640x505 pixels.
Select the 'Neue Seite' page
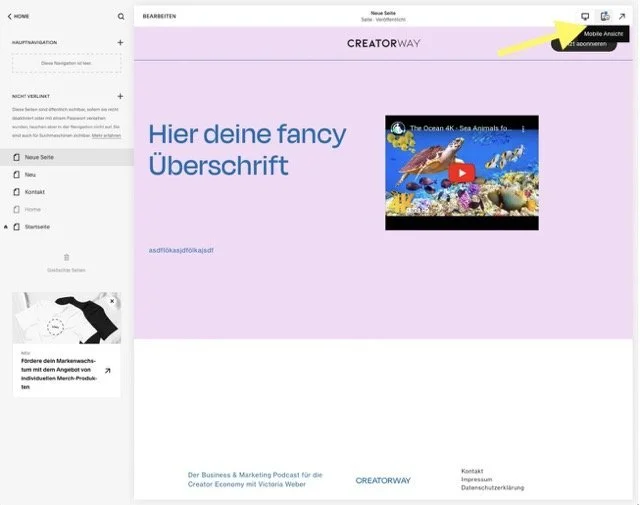67,157
